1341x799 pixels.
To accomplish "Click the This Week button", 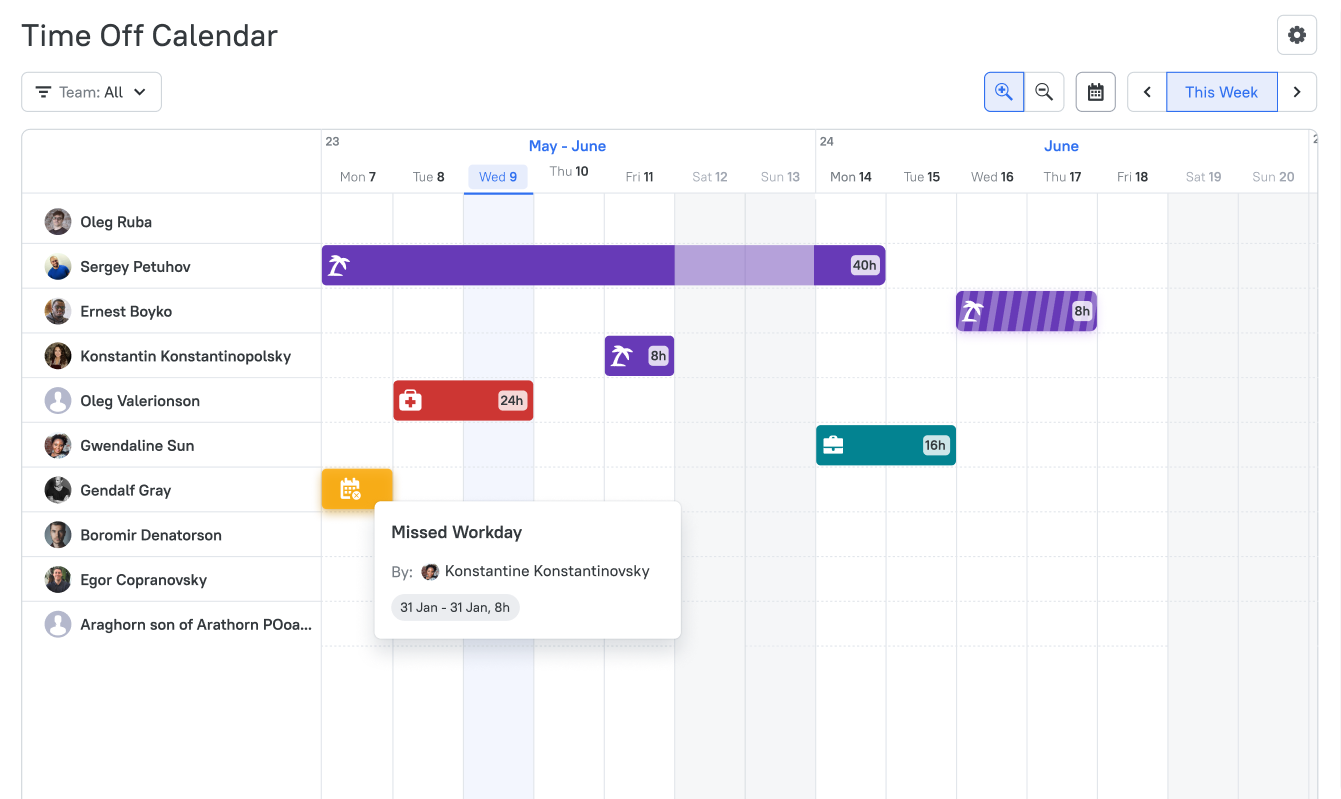I will pos(1221,92).
